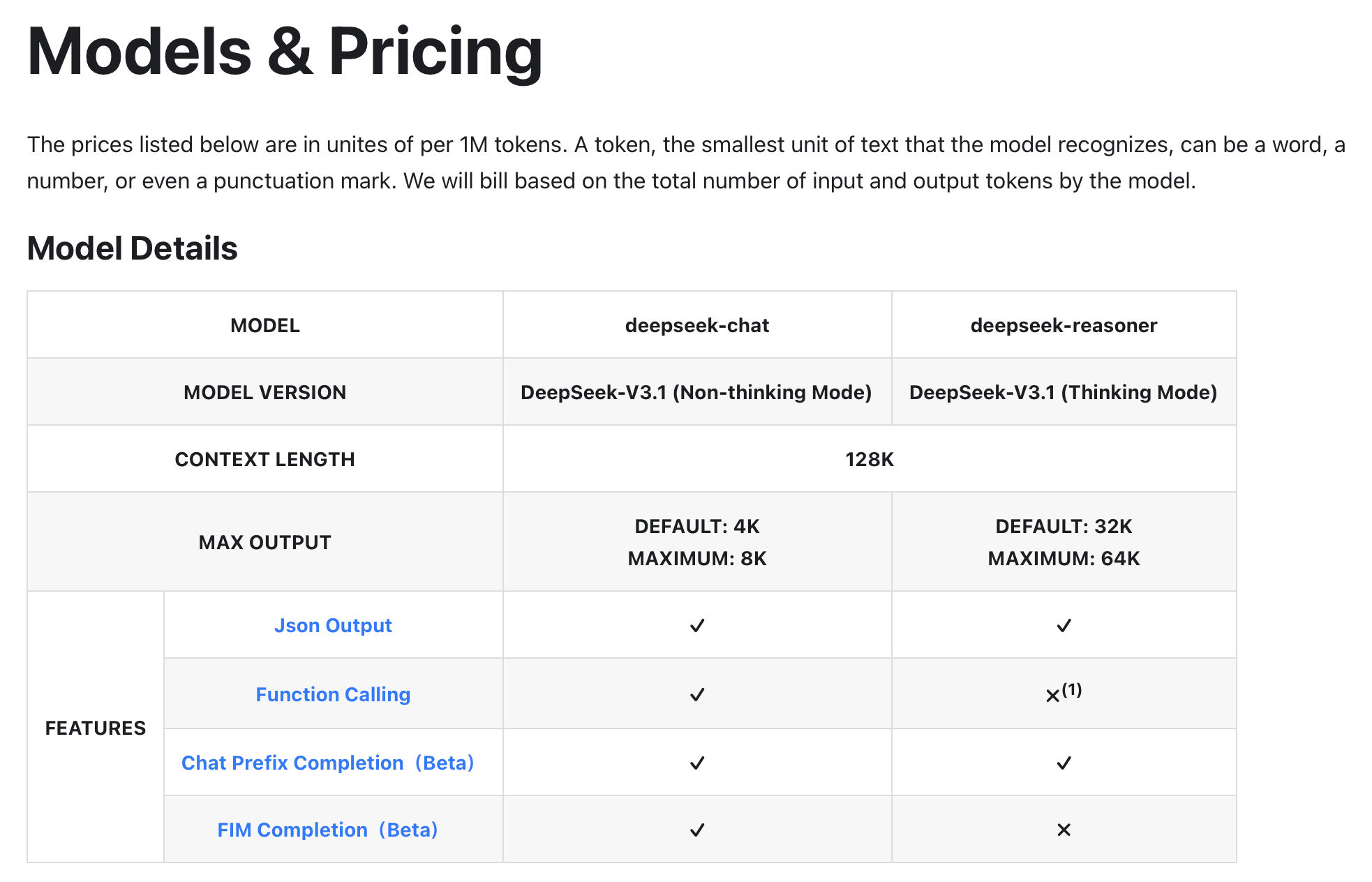The height and width of the screenshot is (882, 1372).
Task: Select the DeepSeek-V3.1 (Thinking Mode) cell
Action: pyautogui.click(x=1064, y=392)
